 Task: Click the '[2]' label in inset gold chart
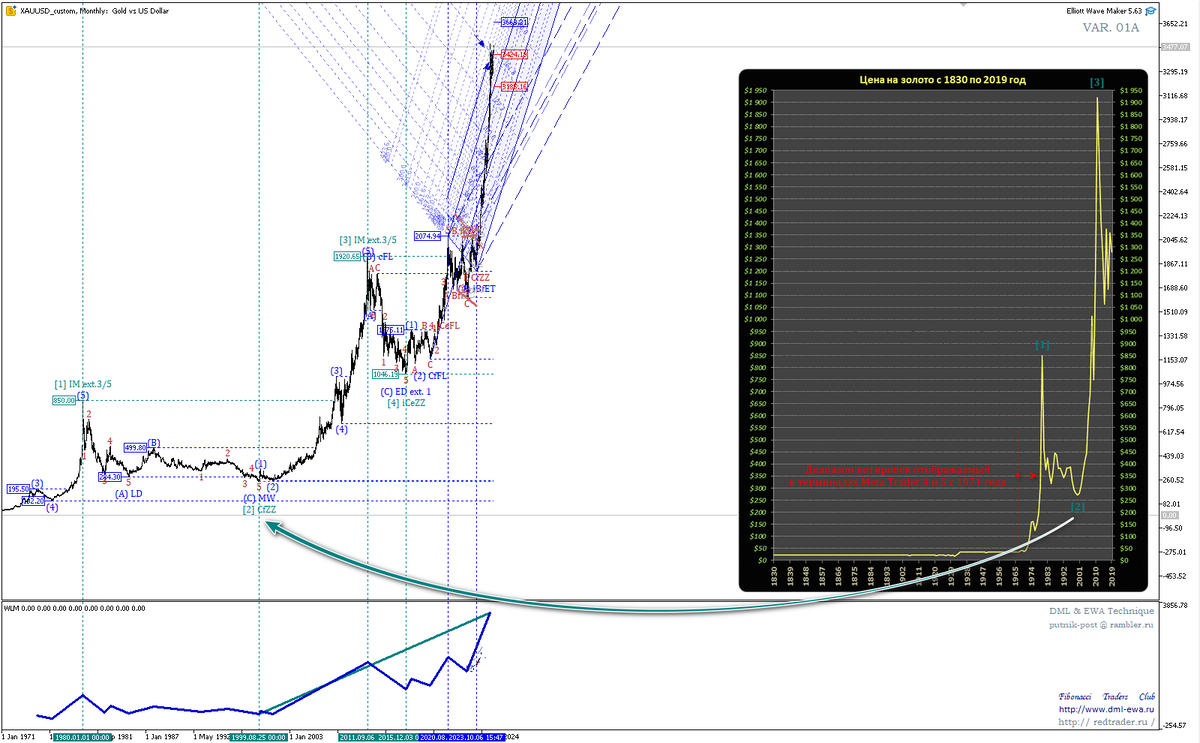pyautogui.click(x=1078, y=507)
